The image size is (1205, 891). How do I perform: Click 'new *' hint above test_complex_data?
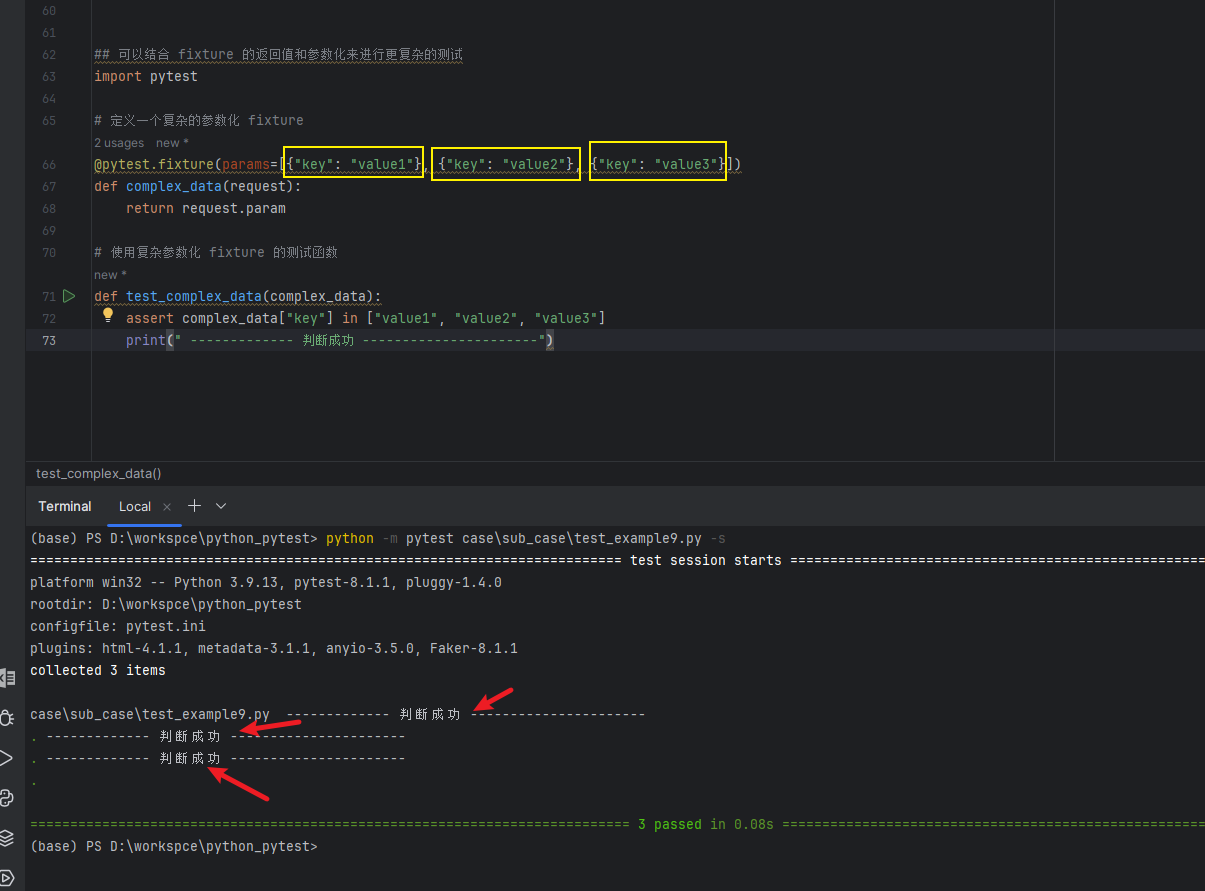coord(110,274)
